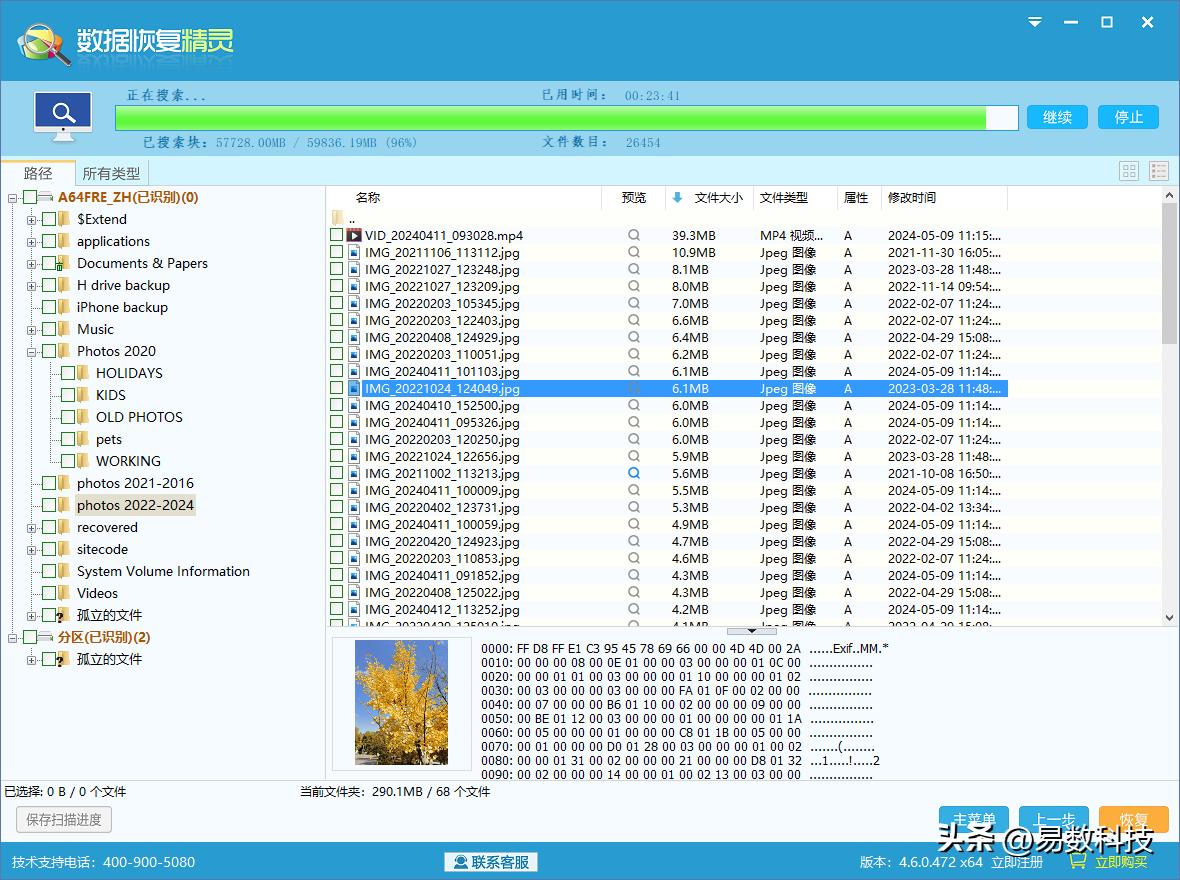The image size is (1180, 880).
Task: Switch to the 路径 tab
Action: (38, 173)
